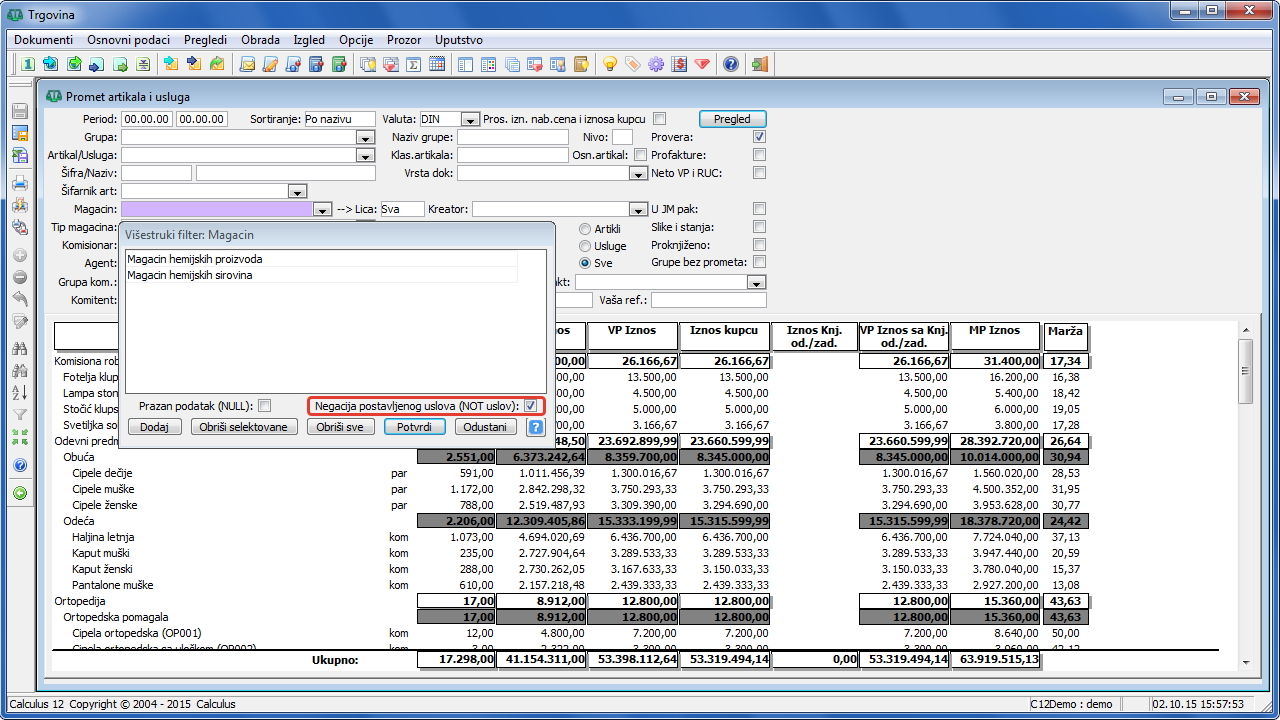Click the exit door icon in toolbar
This screenshot has height=720, width=1280.
coord(760,65)
